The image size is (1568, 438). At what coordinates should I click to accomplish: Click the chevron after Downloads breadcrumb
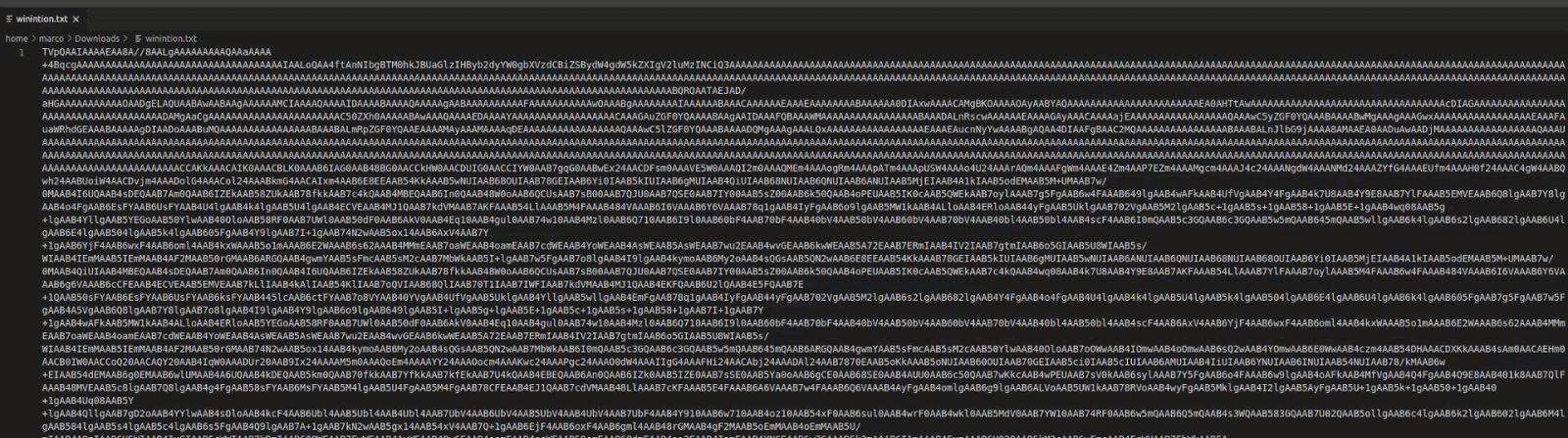click(125, 39)
